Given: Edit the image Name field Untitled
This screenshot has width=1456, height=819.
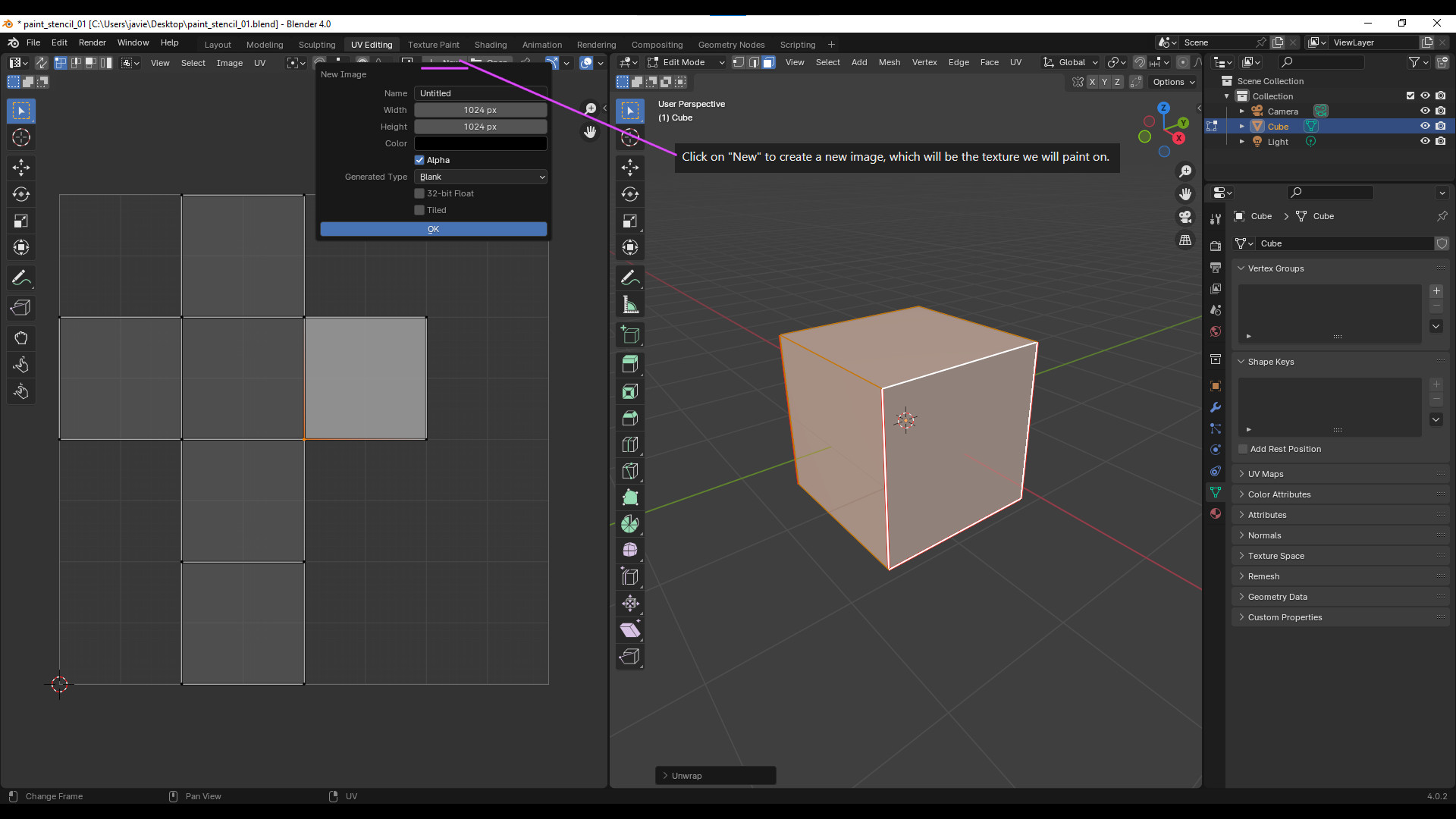Looking at the screenshot, I should coord(481,93).
